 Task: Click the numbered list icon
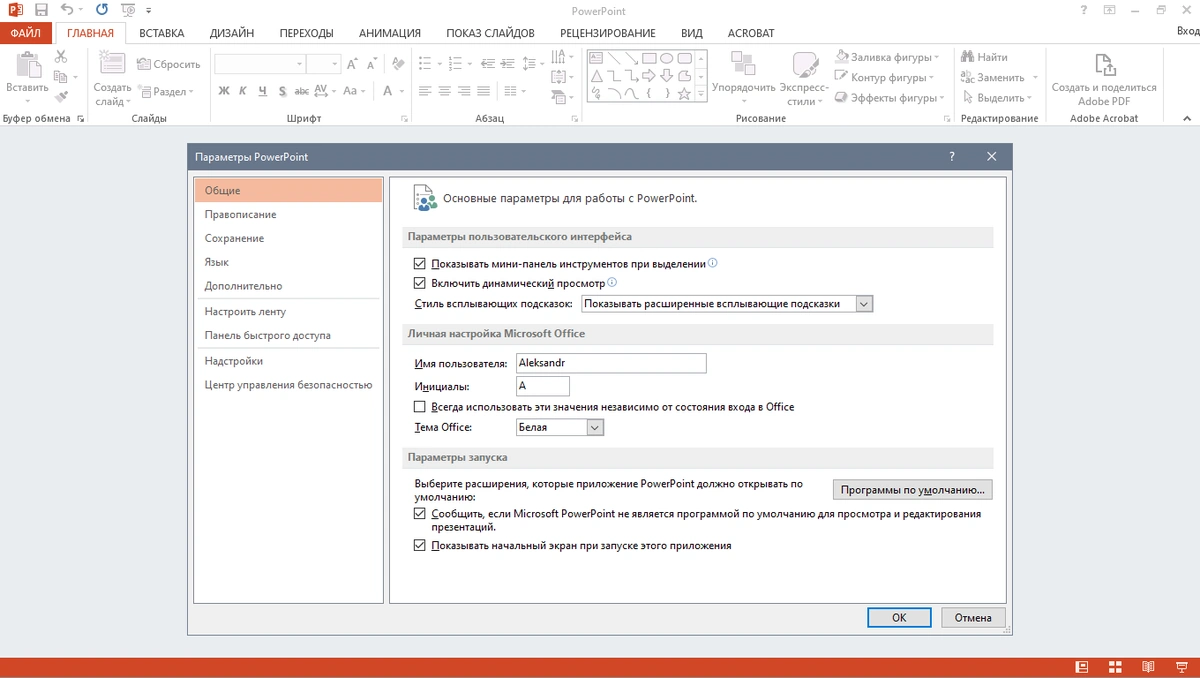[455, 64]
